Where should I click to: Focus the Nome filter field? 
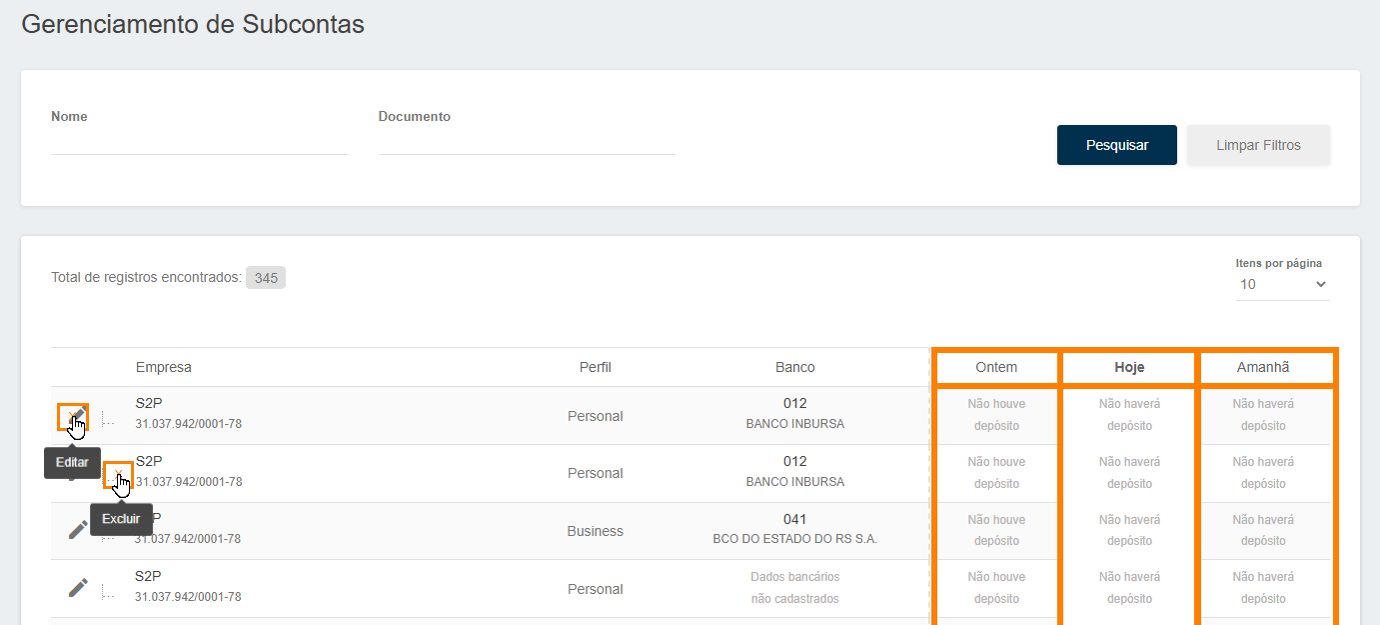(199, 141)
